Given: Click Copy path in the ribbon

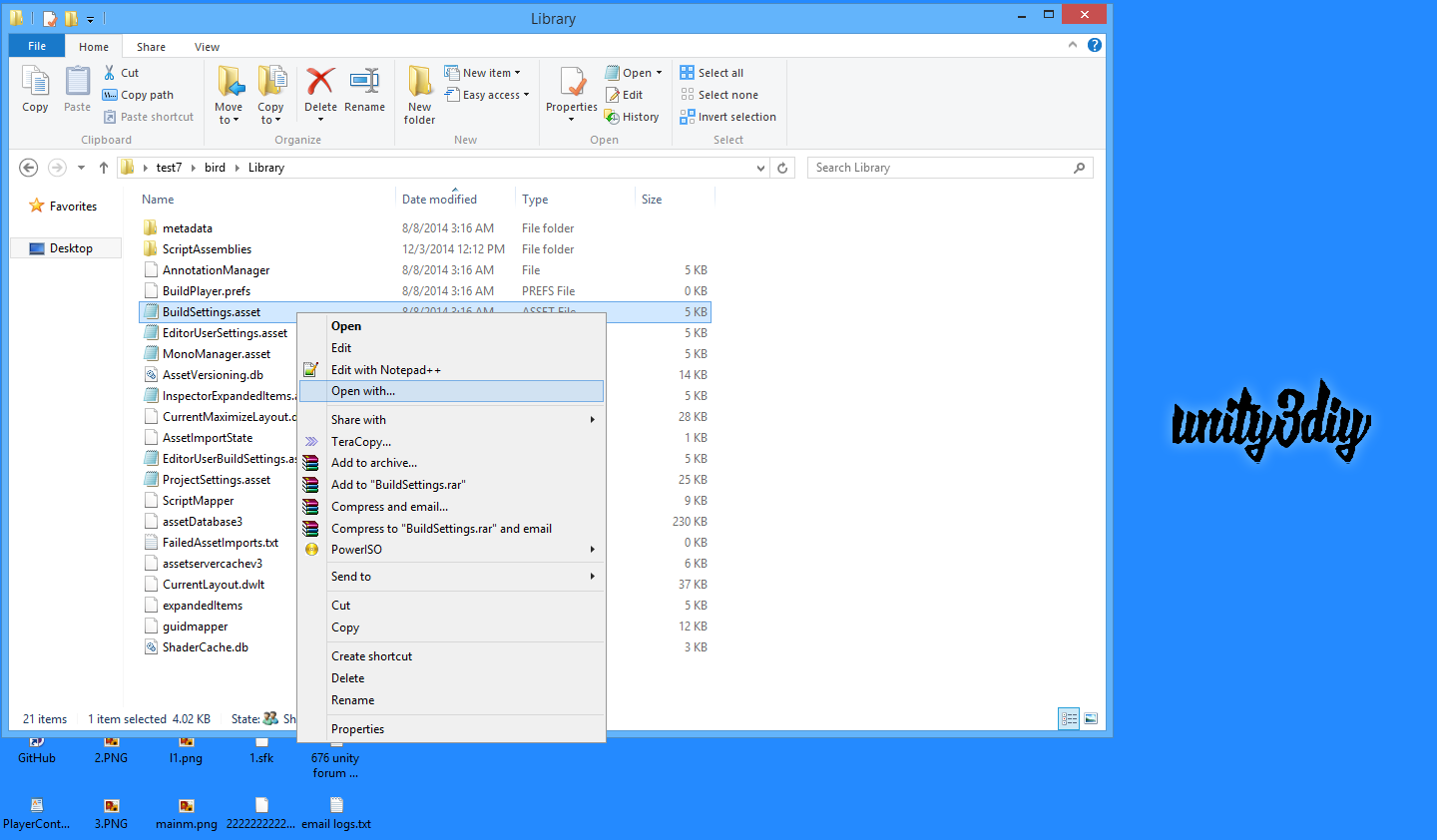Looking at the screenshot, I should pos(138,95).
